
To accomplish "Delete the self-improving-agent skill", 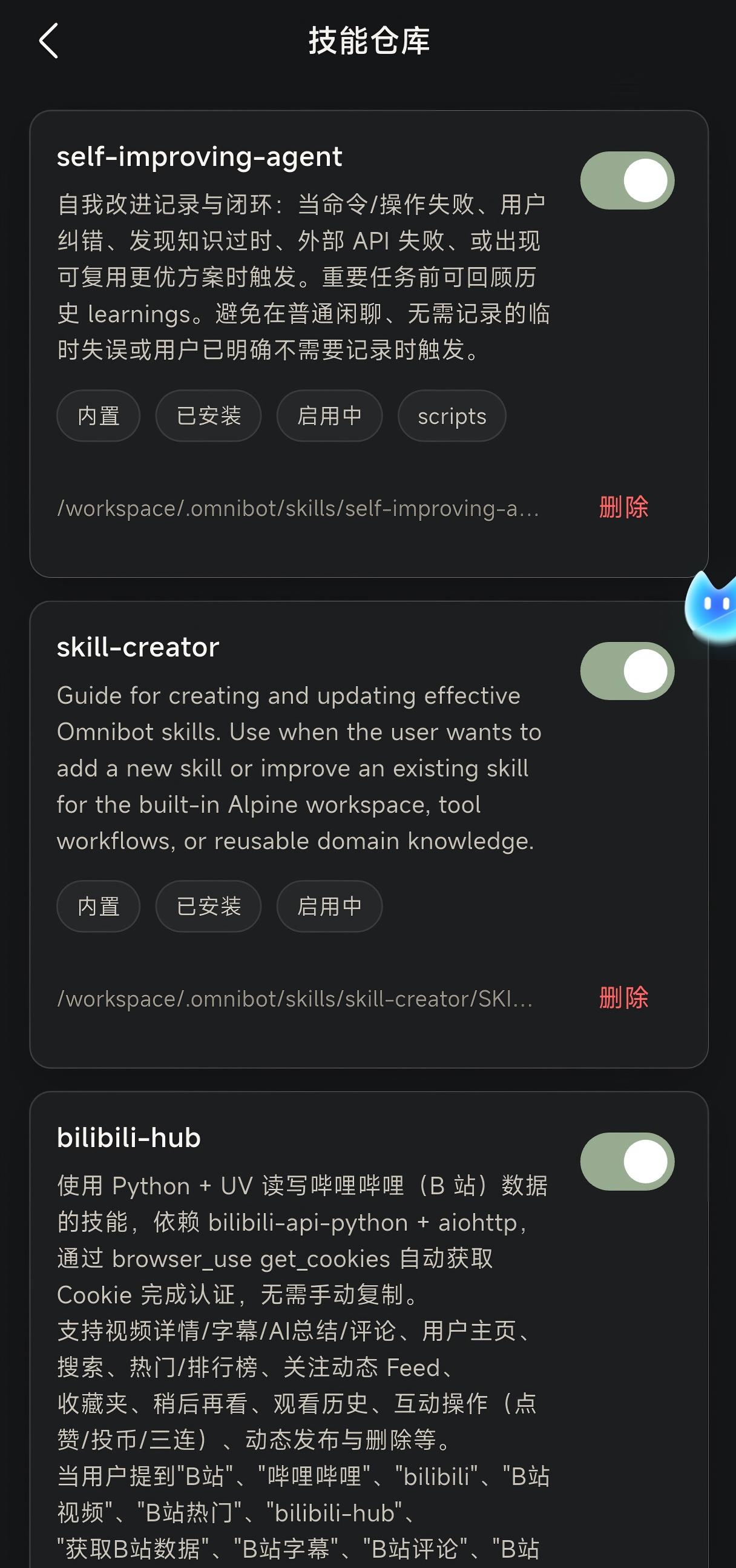I will coord(623,507).
